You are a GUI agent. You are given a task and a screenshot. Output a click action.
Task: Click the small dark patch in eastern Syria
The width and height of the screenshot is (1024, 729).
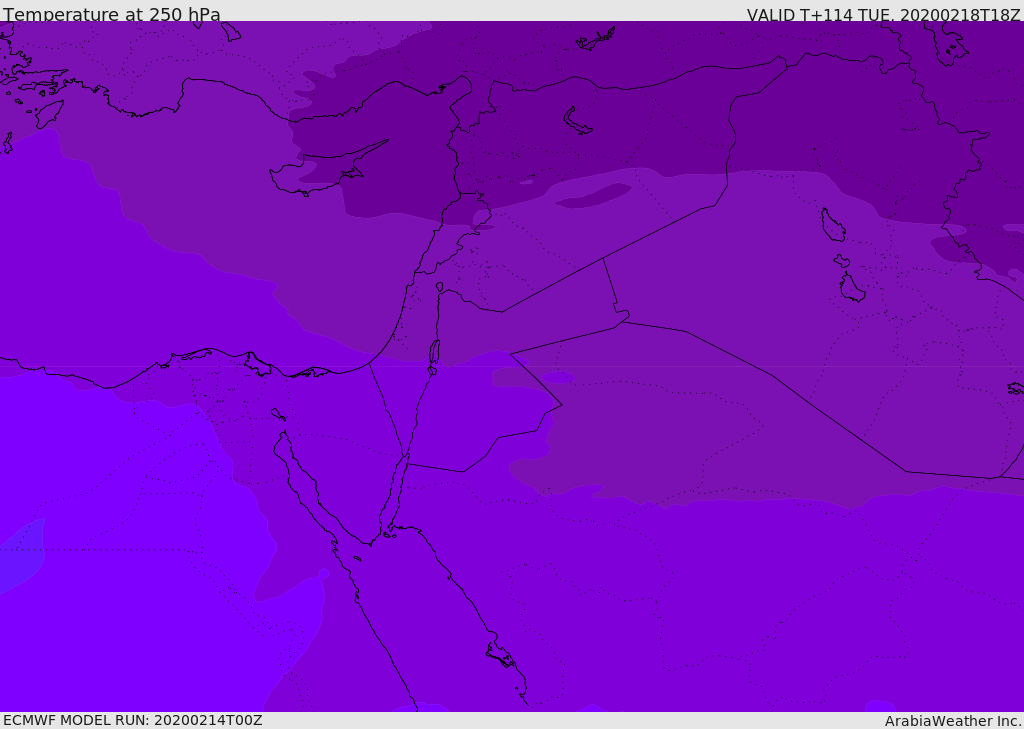pos(594,196)
